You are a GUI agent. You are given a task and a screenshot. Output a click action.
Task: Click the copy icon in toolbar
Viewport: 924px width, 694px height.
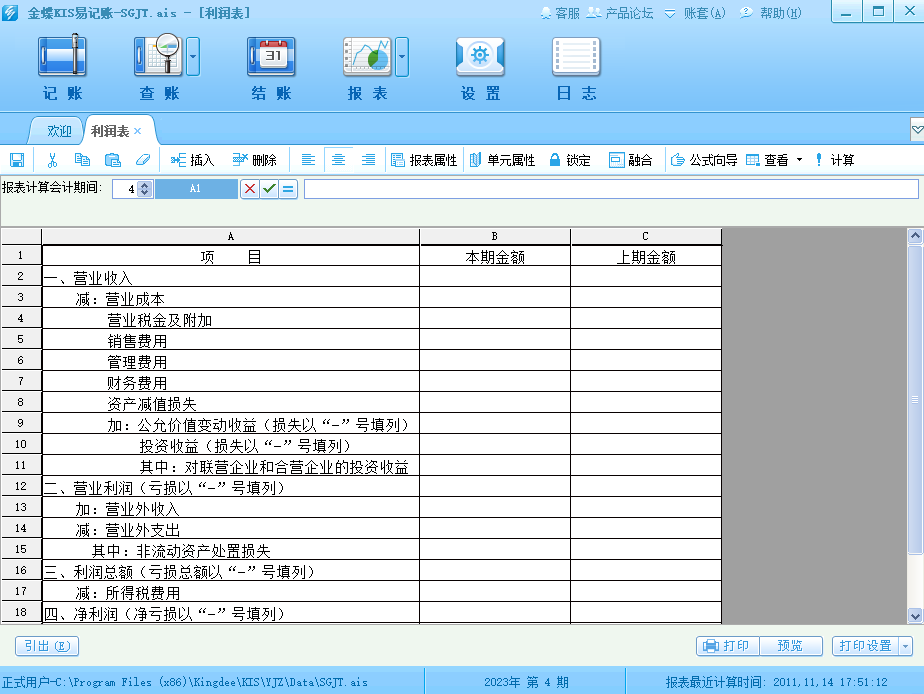point(82,160)
